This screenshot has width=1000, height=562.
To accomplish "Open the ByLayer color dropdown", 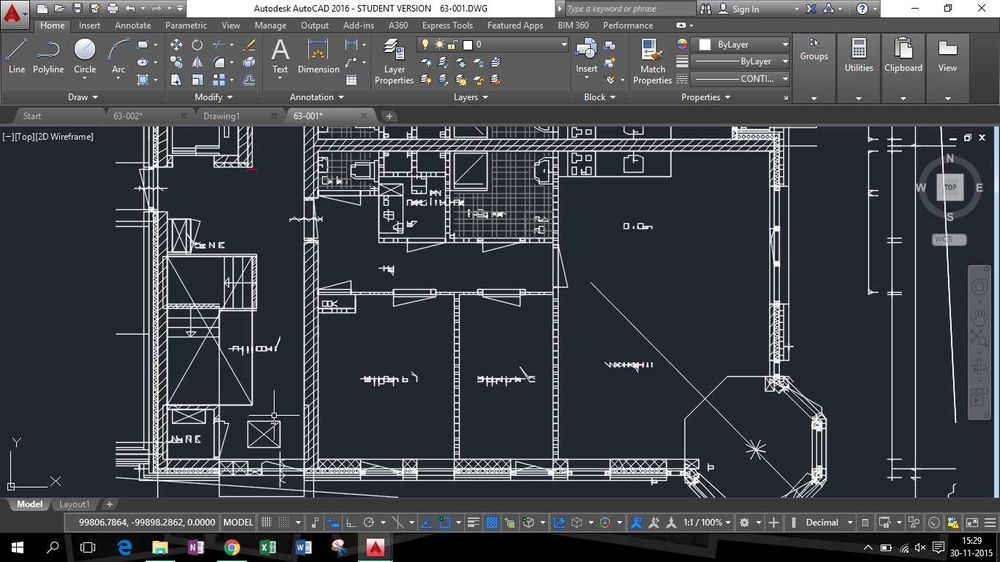I will (742, 45).
